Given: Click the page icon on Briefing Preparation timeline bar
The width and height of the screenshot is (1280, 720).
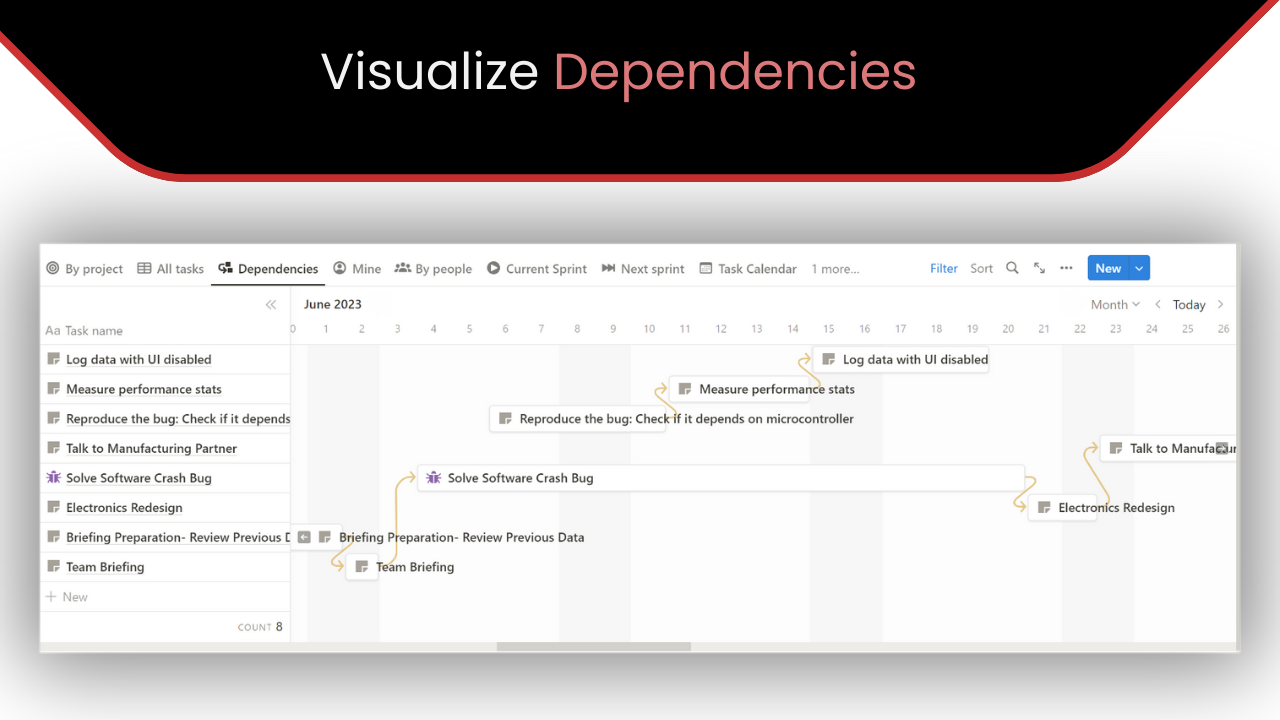Looking at the screenshot, I should point(325,537).
